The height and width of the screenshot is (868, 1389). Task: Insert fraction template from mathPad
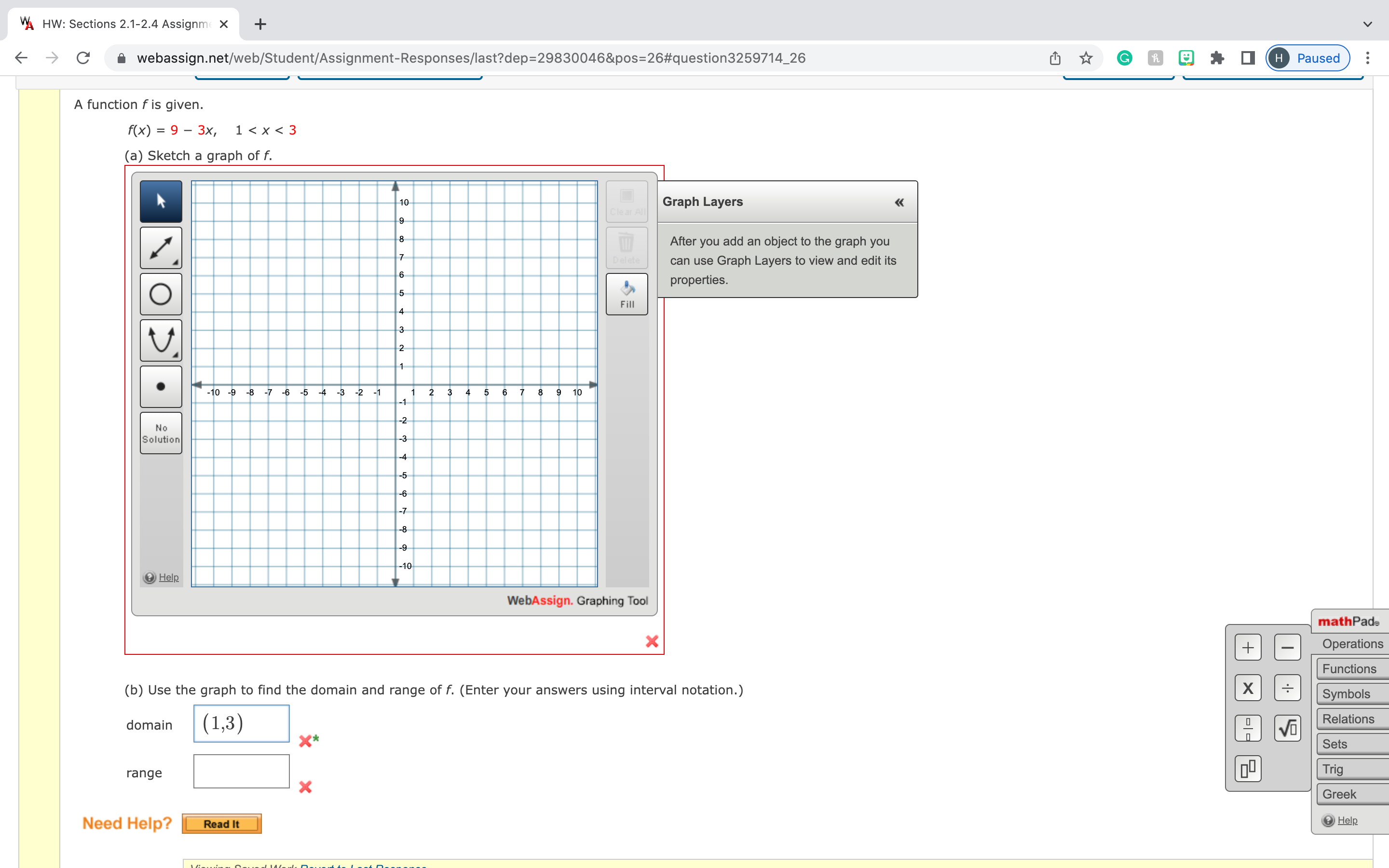tap(1247, 728)
